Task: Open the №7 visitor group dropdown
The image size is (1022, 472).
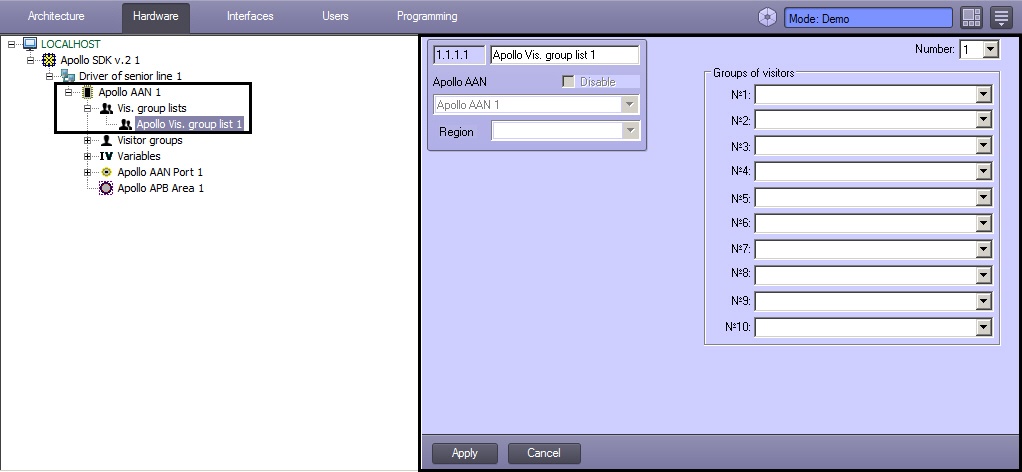Action: tap(984, 249)
